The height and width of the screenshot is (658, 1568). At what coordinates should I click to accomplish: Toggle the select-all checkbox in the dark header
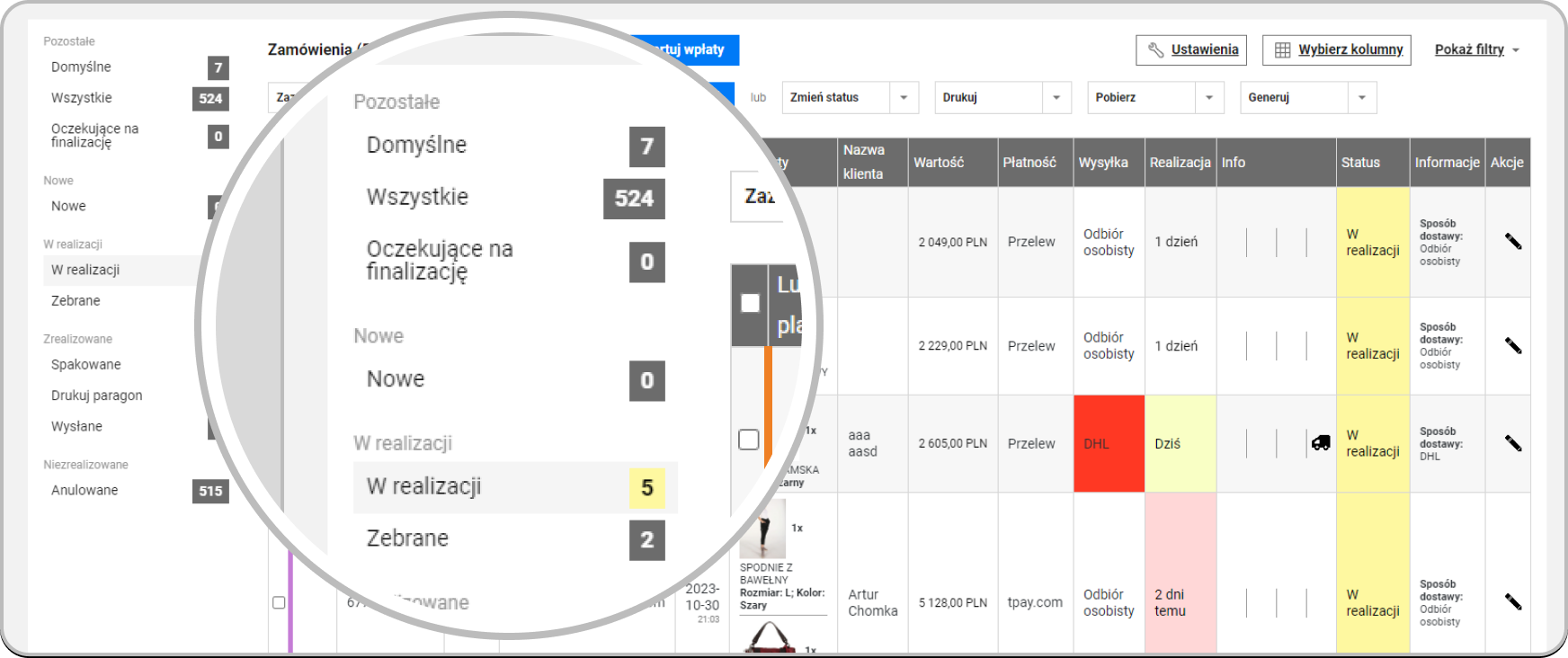point(750,303)
